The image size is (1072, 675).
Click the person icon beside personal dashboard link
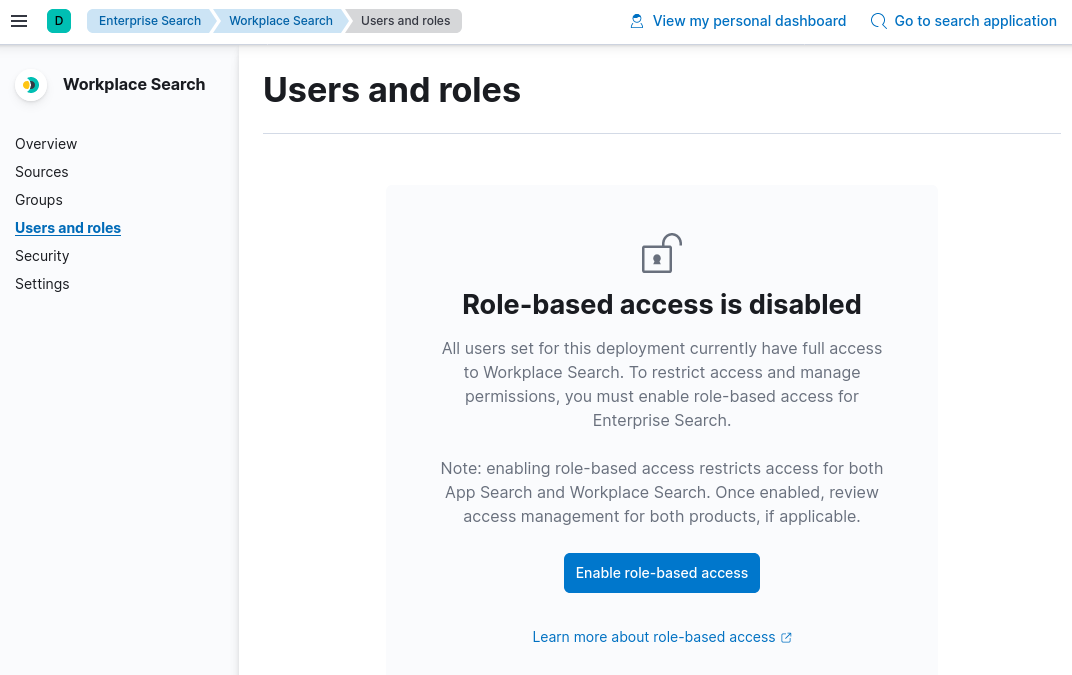click(x=636, y=20)
